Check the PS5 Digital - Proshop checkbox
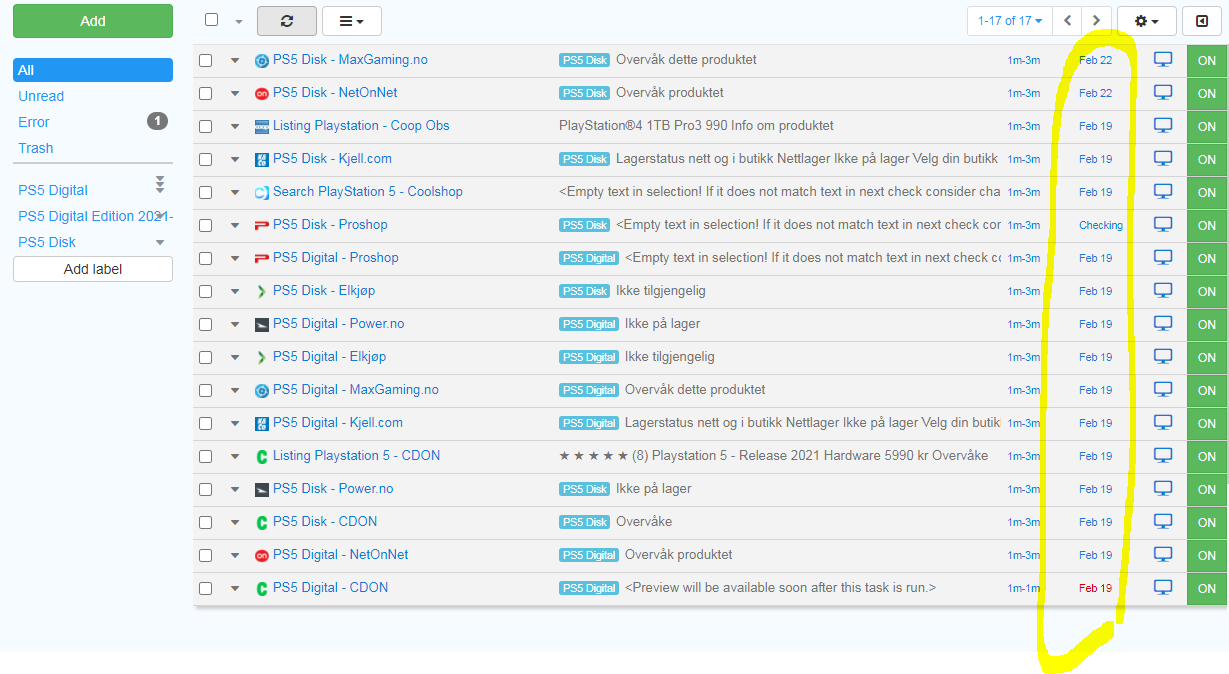The image size is (1229, 674). [x=206, y=258]
